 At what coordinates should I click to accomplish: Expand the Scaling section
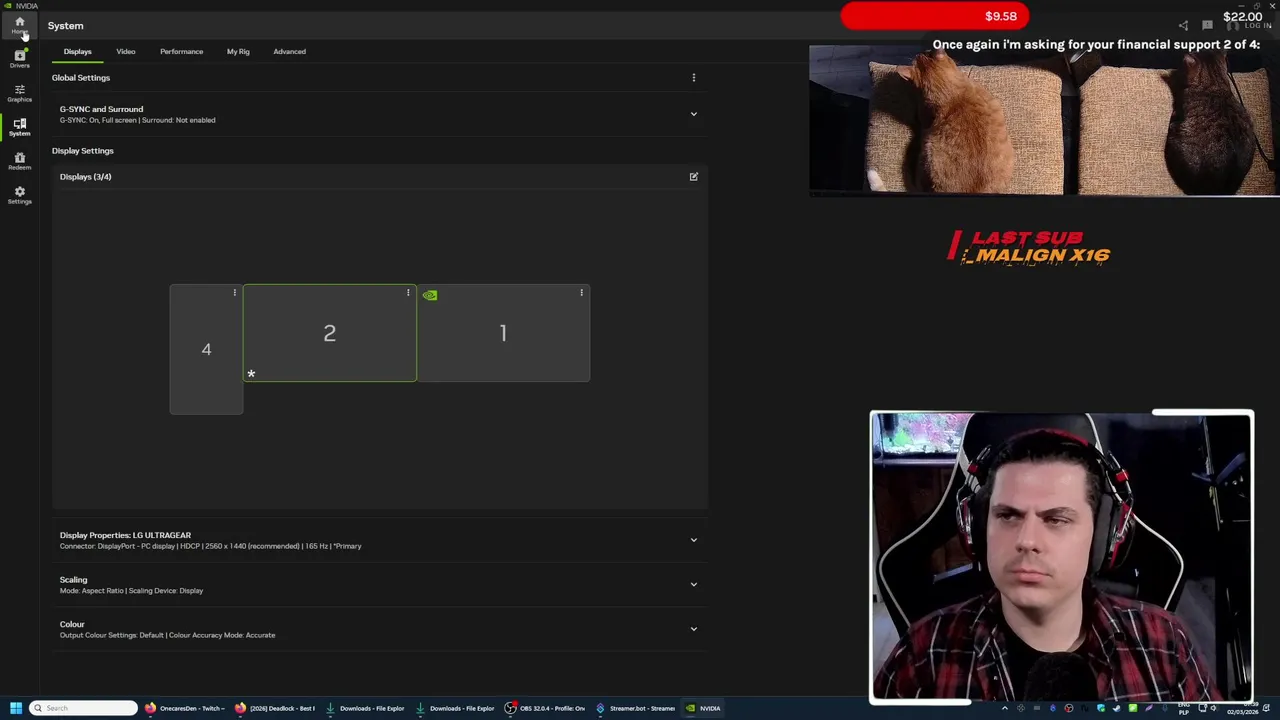(379, 585)
